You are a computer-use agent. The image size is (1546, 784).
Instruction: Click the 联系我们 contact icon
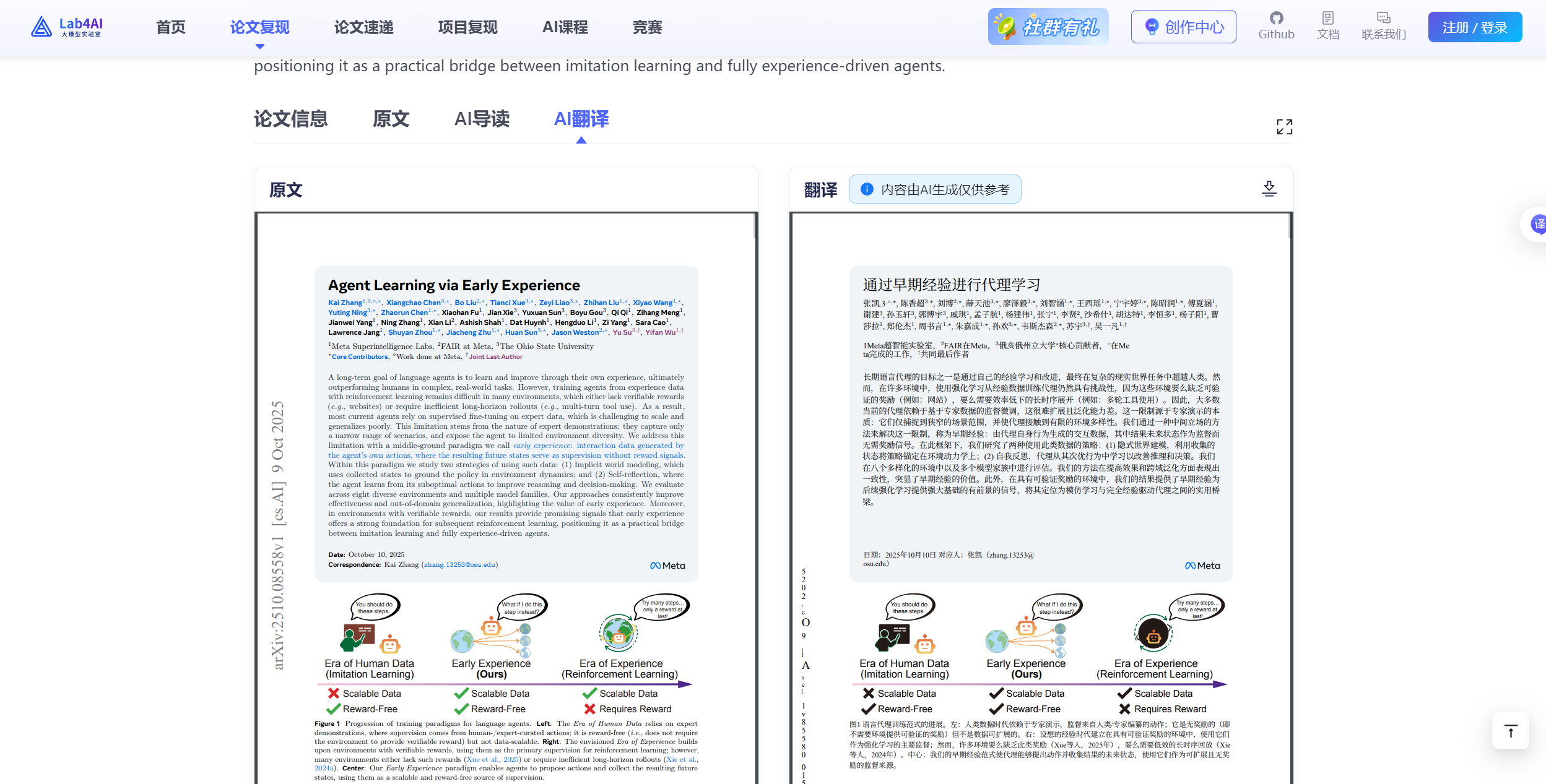point(1384,19)
